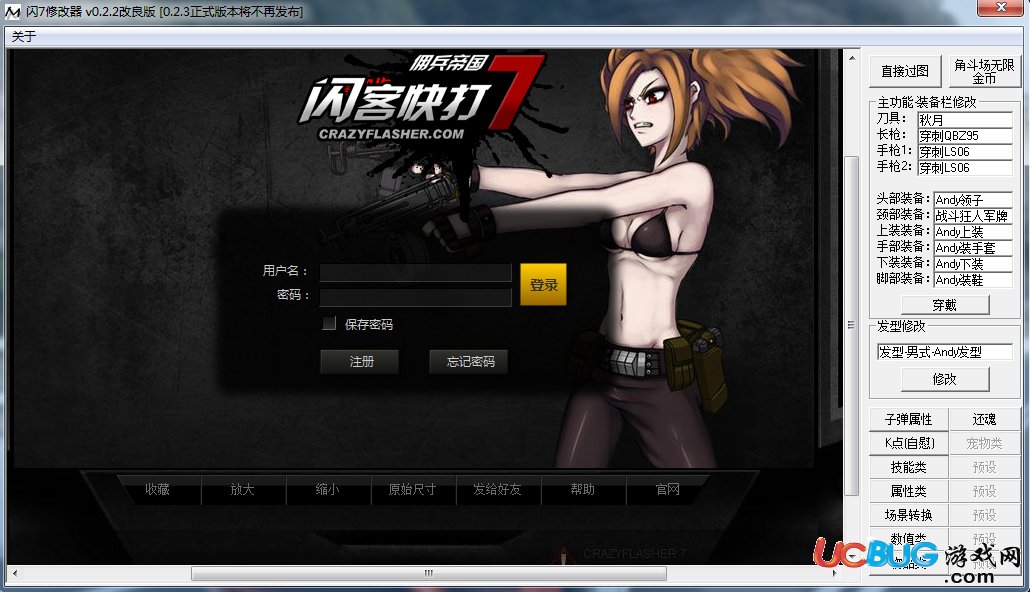The width and height of the screenshot is (1030, 592).
Task: Open the 属性类 category
Action: pyautogui.click(x=908, y=491)
